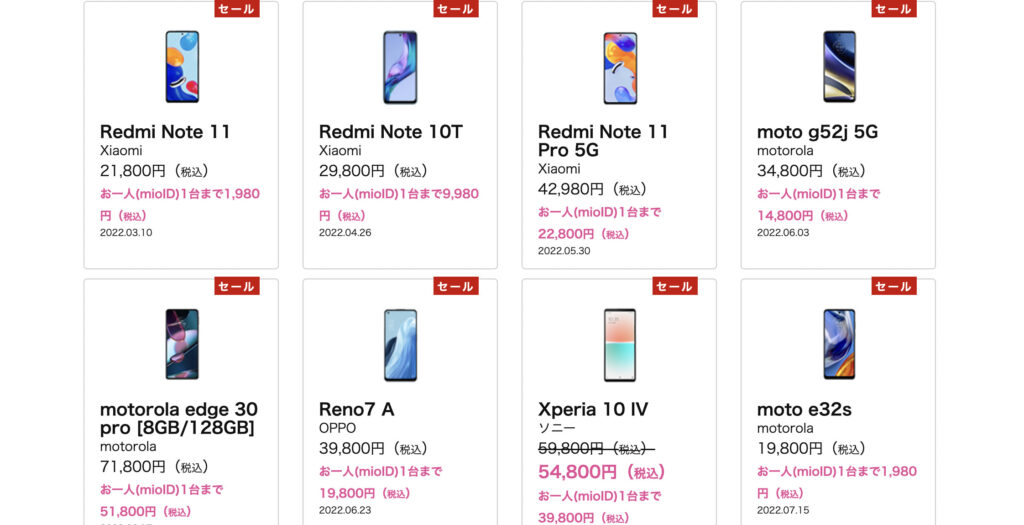Image resolution: width=1024 pixels, height=525 pixels.
Task: Open the Redmi Note 11 Pro 5G phone image
Action: click(620, 67)
